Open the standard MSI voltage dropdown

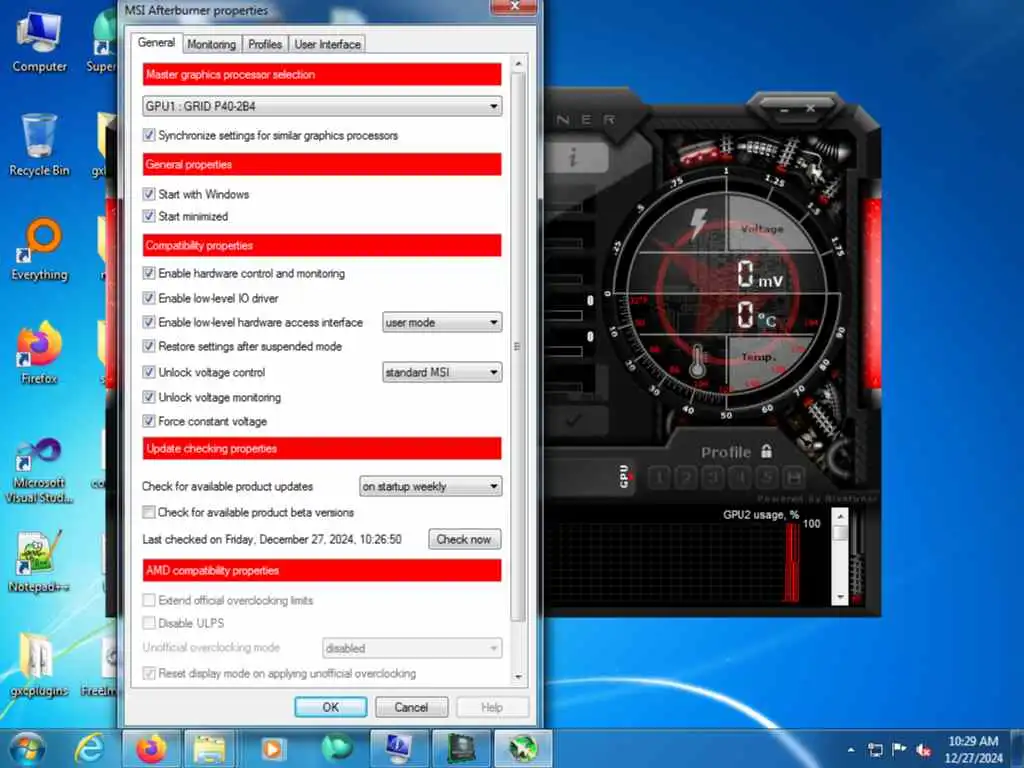coord(442,372)
